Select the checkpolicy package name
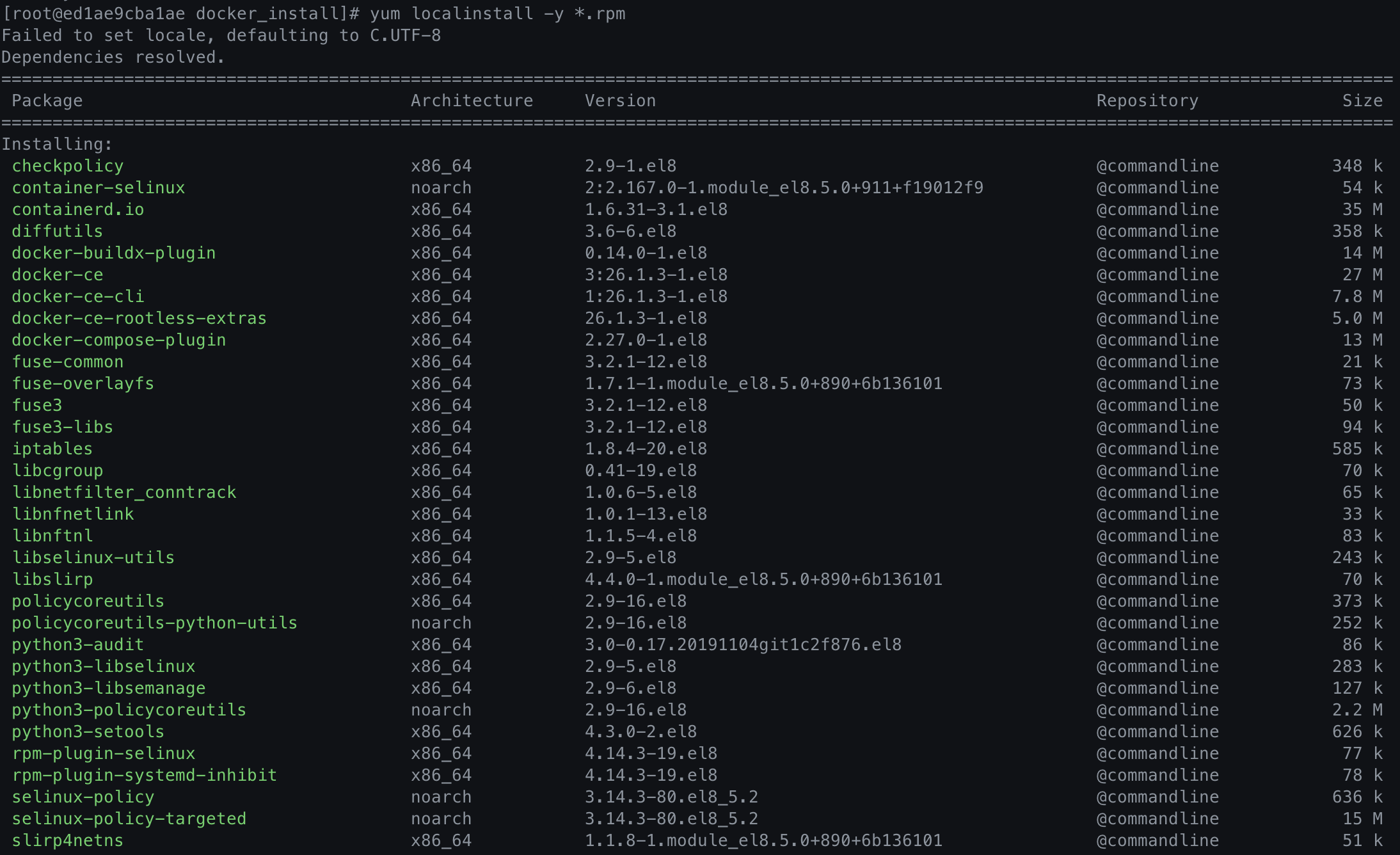 pyautogui.click(x=67, y=166)
